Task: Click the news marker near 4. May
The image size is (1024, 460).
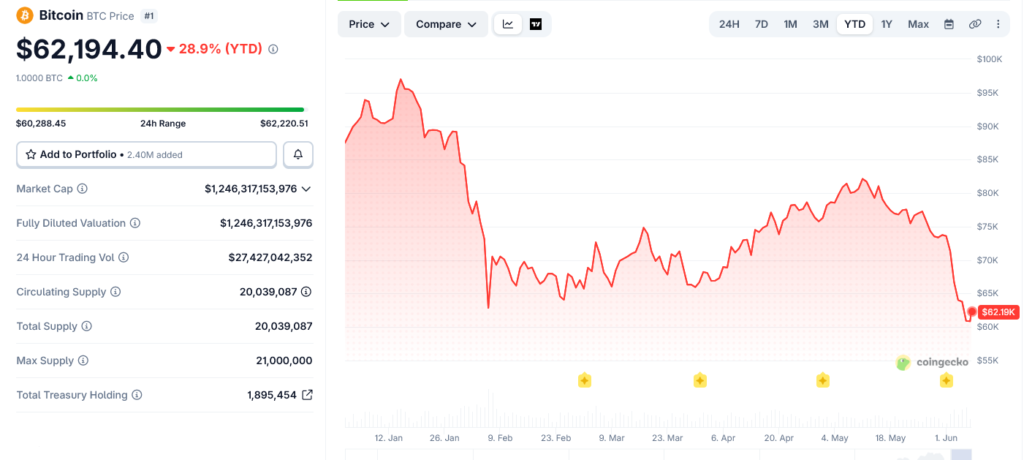Action: pyautogui.click(x=823, y=380)
